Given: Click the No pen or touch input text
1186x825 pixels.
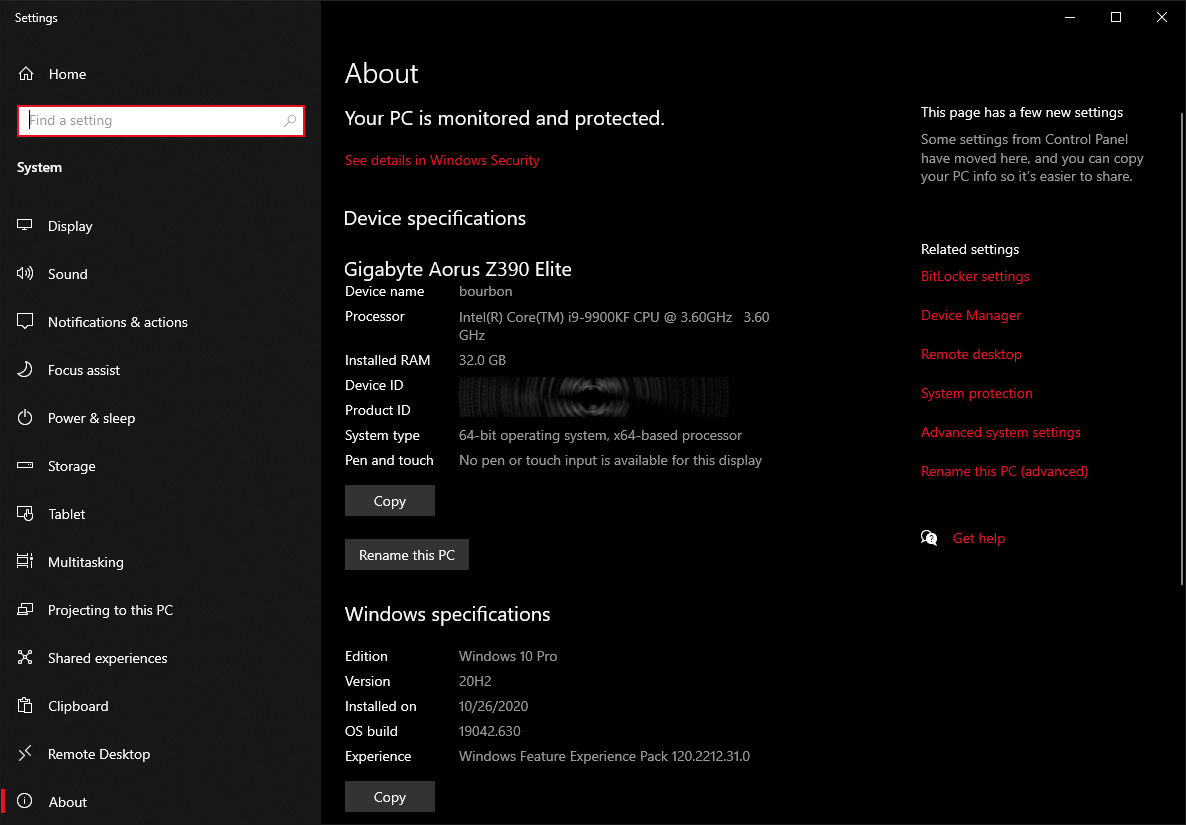Looking at the screenshot, I should point(610,461).
